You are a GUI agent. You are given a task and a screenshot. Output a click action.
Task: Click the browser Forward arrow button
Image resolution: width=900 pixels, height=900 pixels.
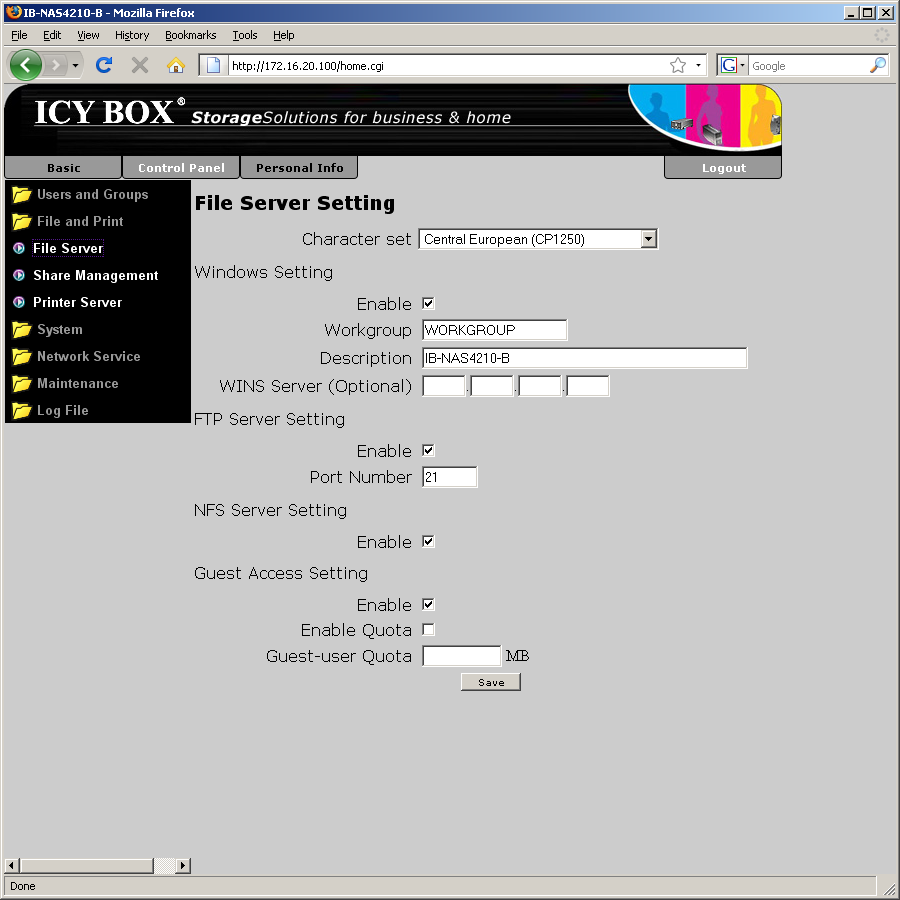coord(55,65)
